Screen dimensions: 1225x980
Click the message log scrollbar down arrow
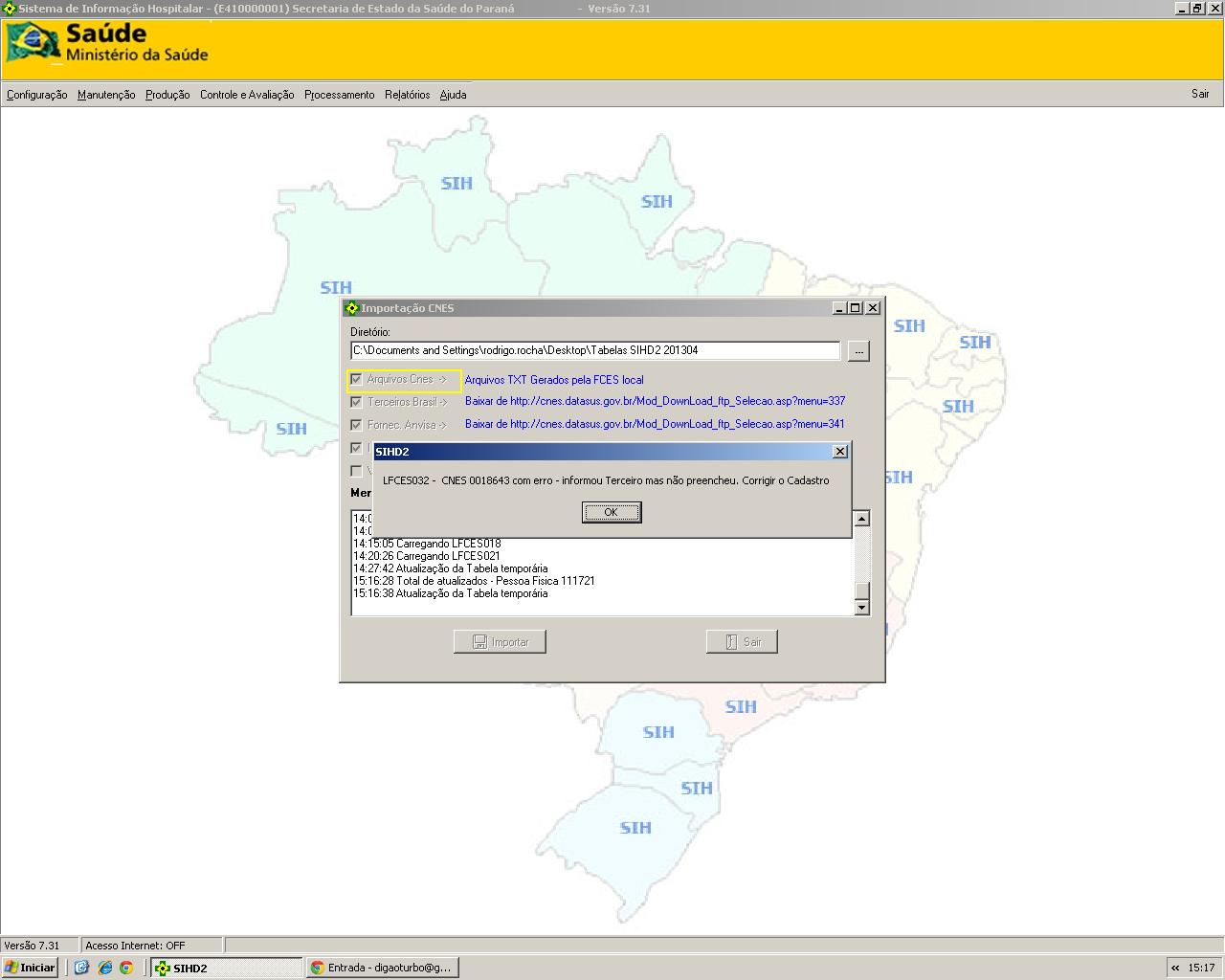[x=861, y=607]
